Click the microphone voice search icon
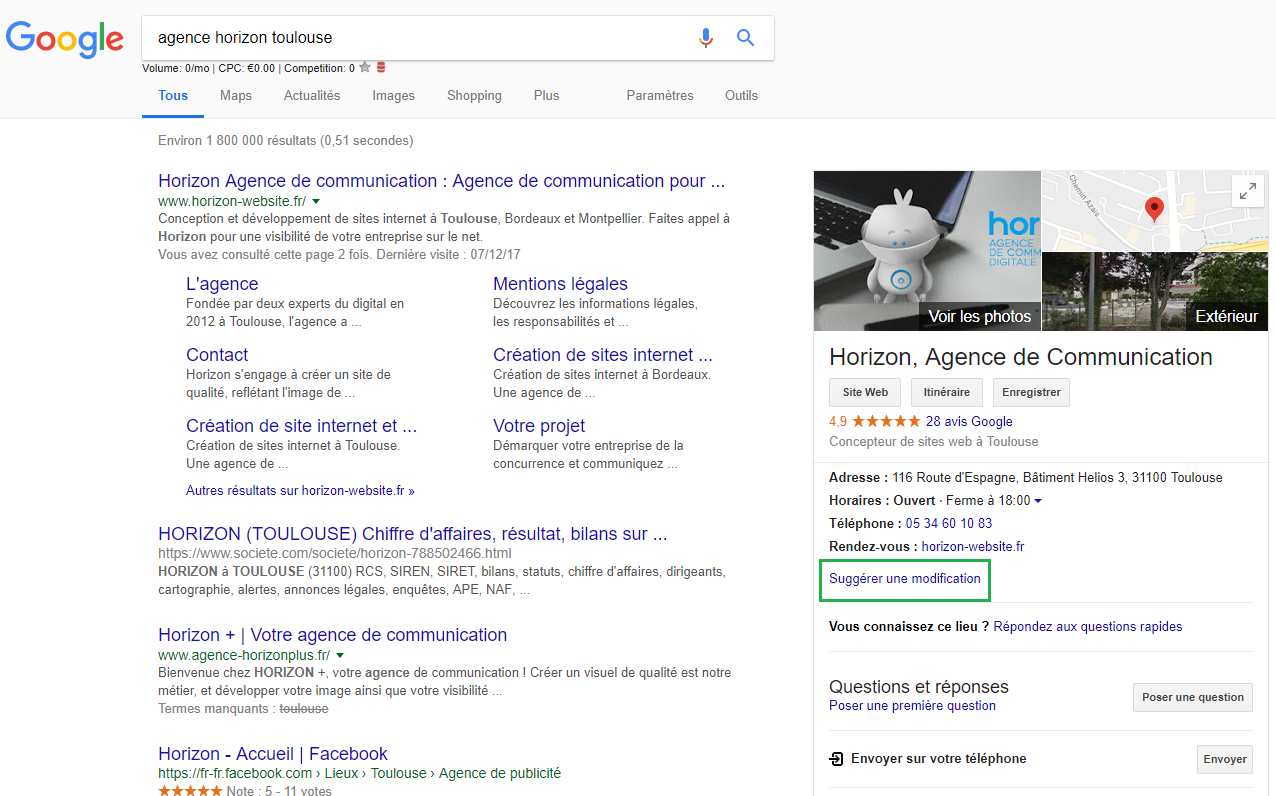This screenshot has width=1276, height=796. (x=706, y=37)
